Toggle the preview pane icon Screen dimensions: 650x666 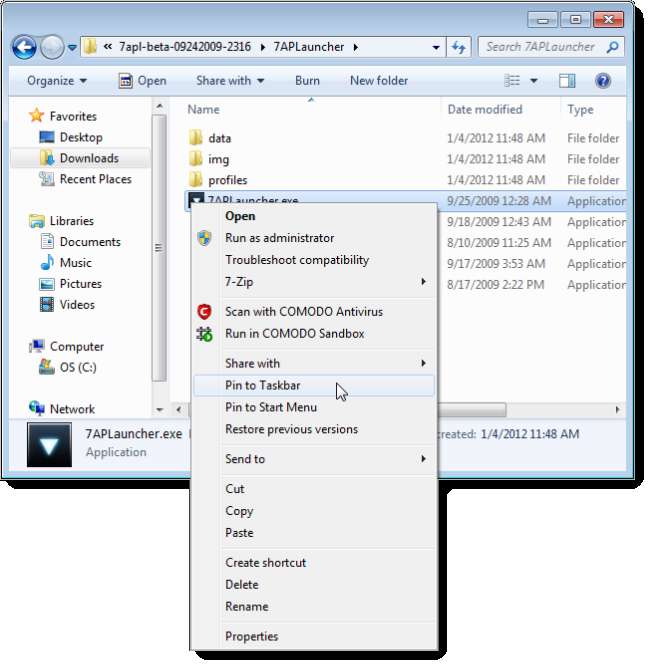pos(567,81)
